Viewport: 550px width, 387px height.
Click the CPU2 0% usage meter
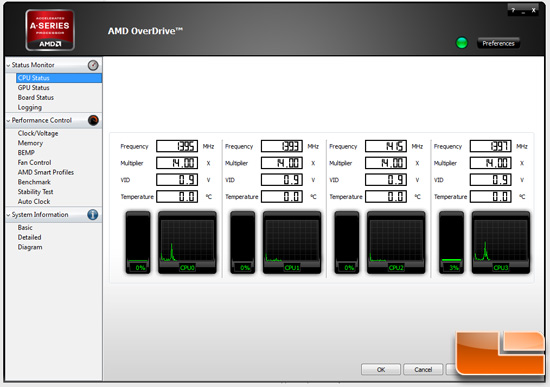pos(347,242)
